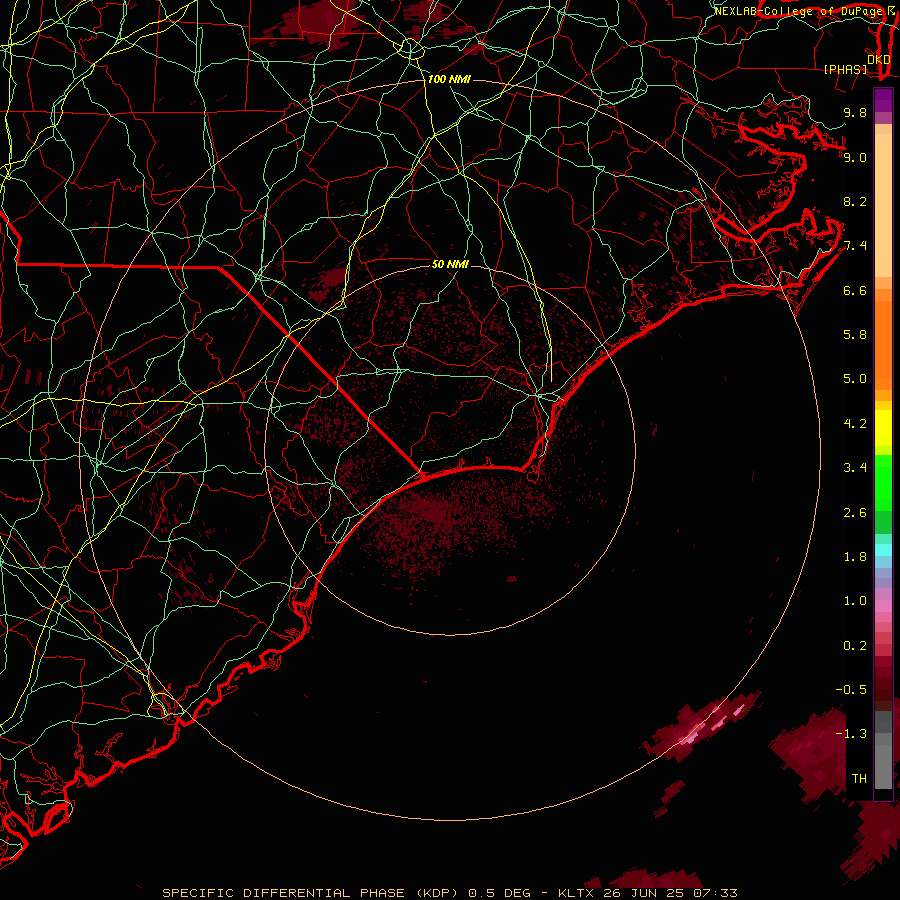Select the 4.2 value on the color scale

click(x=855, y=424)
